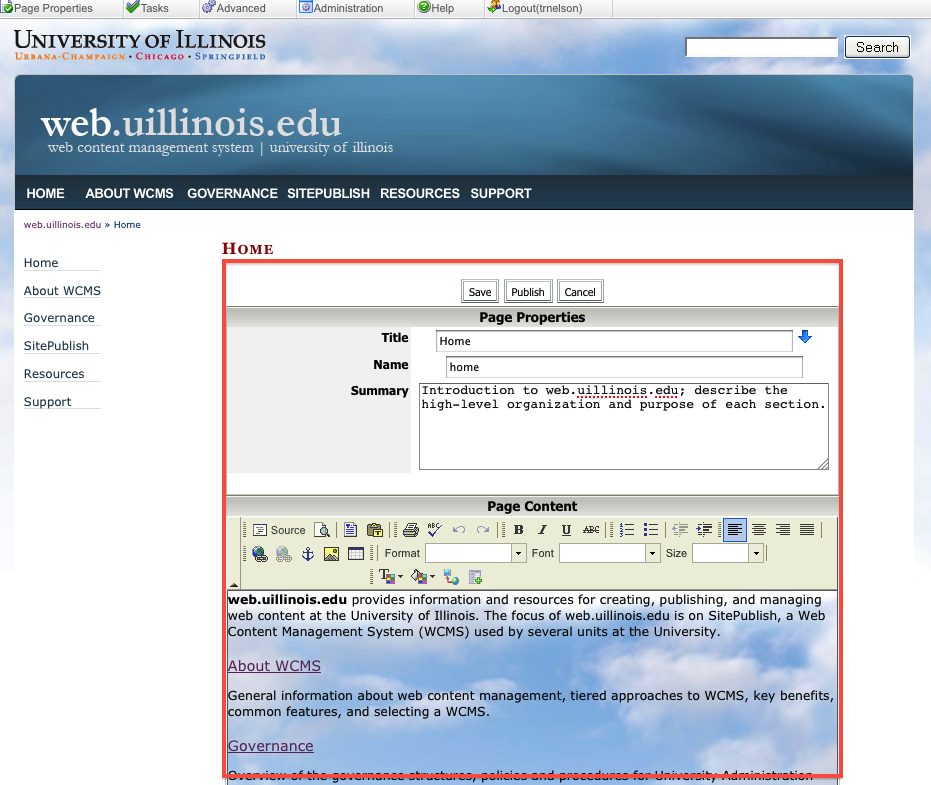
Task: Open the Preview tool in editor toolbar
Action: 322,530
